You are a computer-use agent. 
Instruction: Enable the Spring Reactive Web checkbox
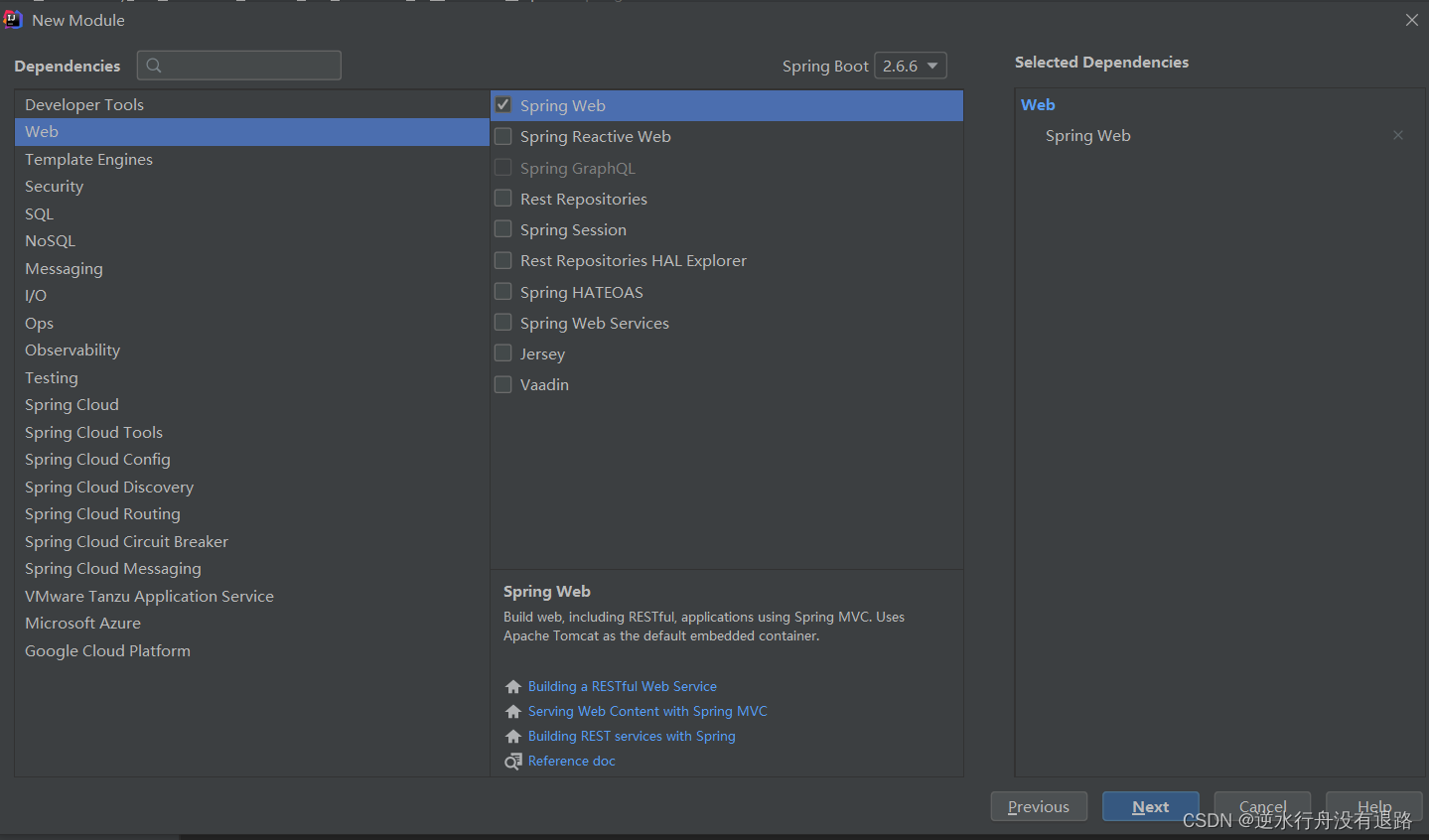coord(503,136)
